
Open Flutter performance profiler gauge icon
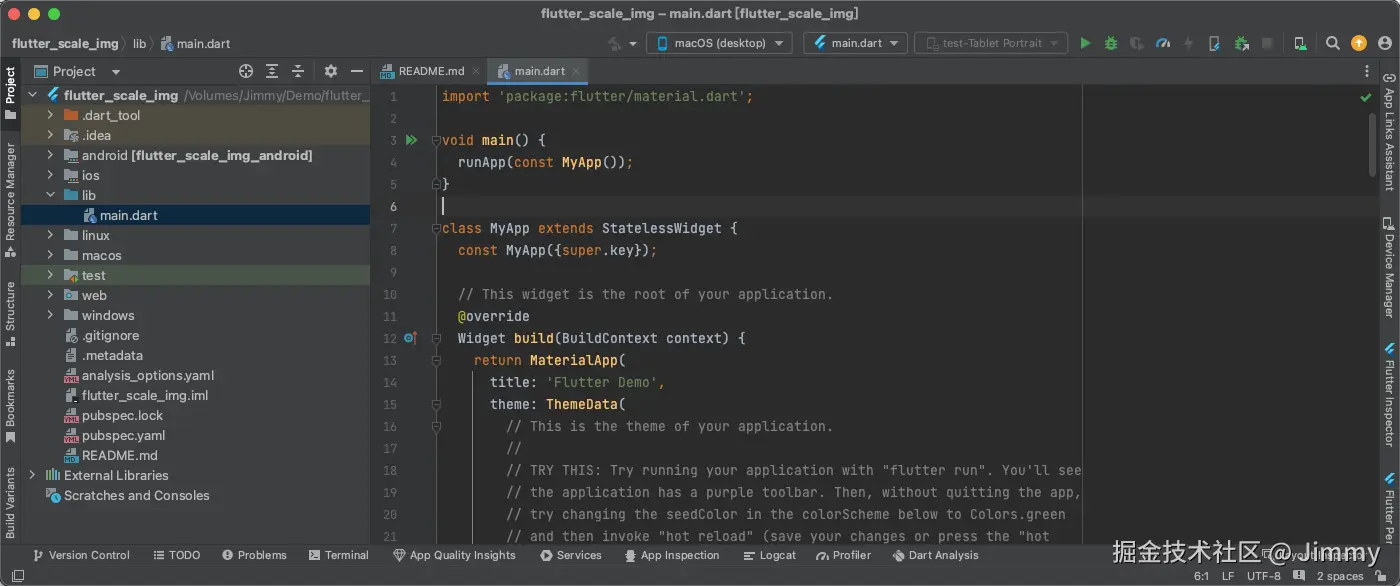(1163, 43)
